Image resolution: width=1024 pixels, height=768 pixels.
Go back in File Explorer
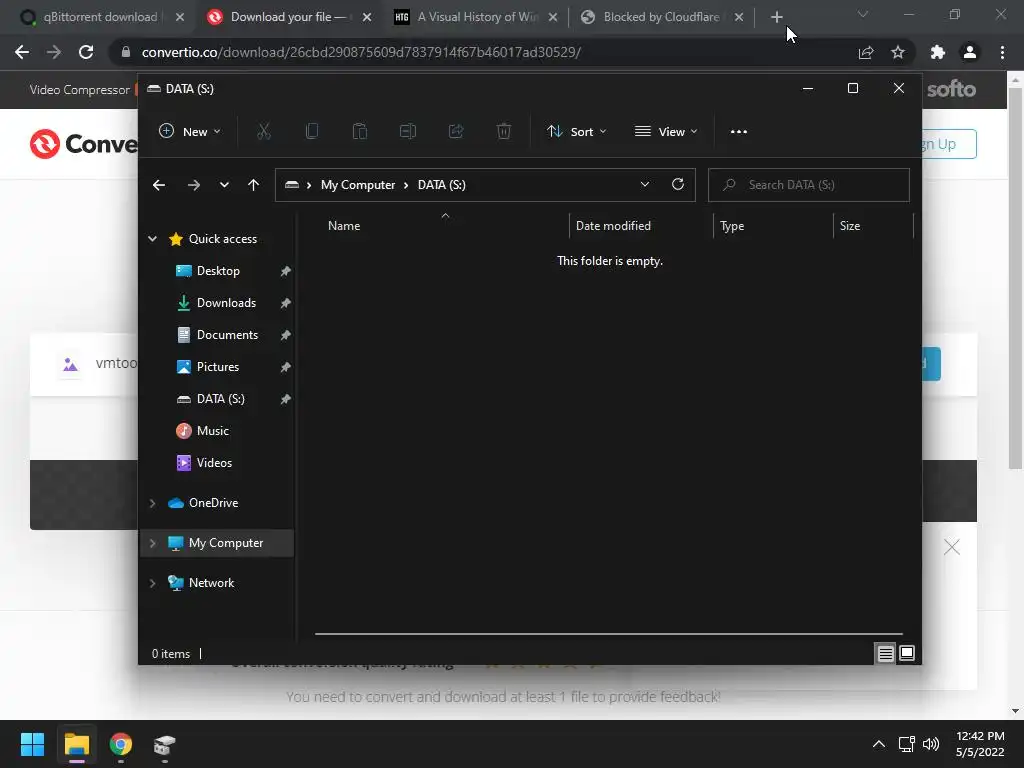[159, 185]
